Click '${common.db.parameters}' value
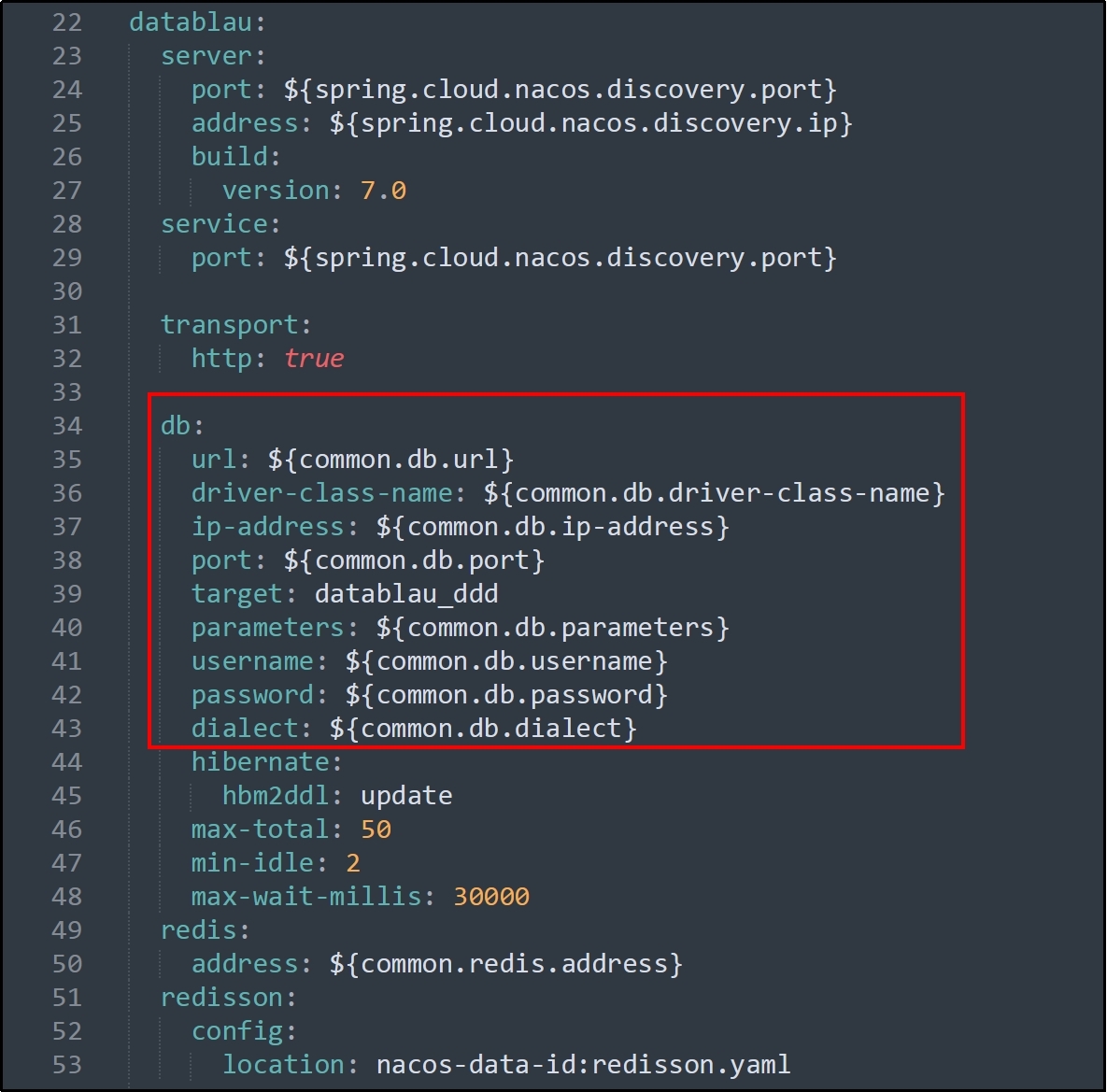The width and height of the screenshot is (1107, 1092). click(x=552, y=629)
